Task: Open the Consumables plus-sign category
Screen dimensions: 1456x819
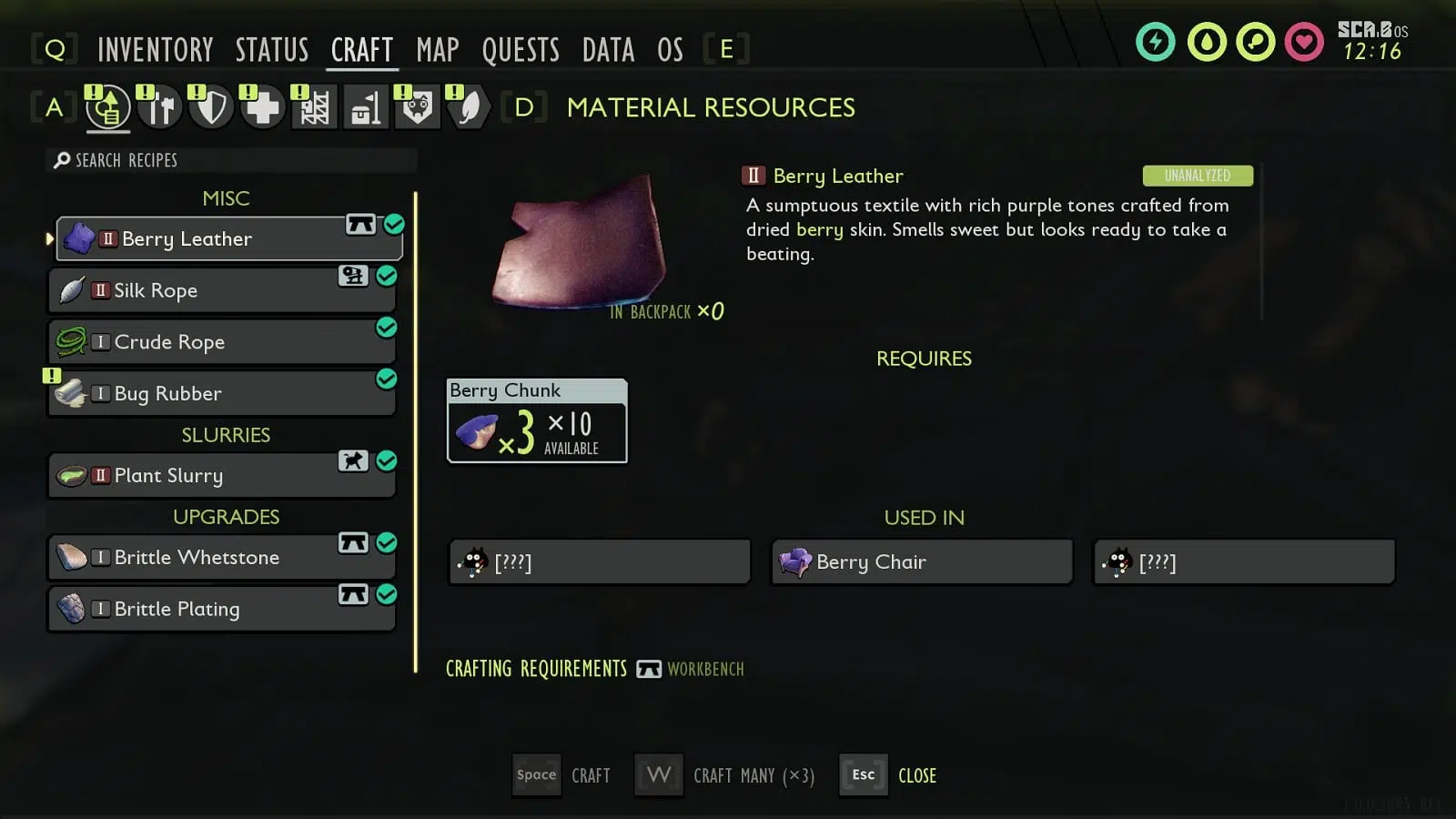Action: click(263, 108)
